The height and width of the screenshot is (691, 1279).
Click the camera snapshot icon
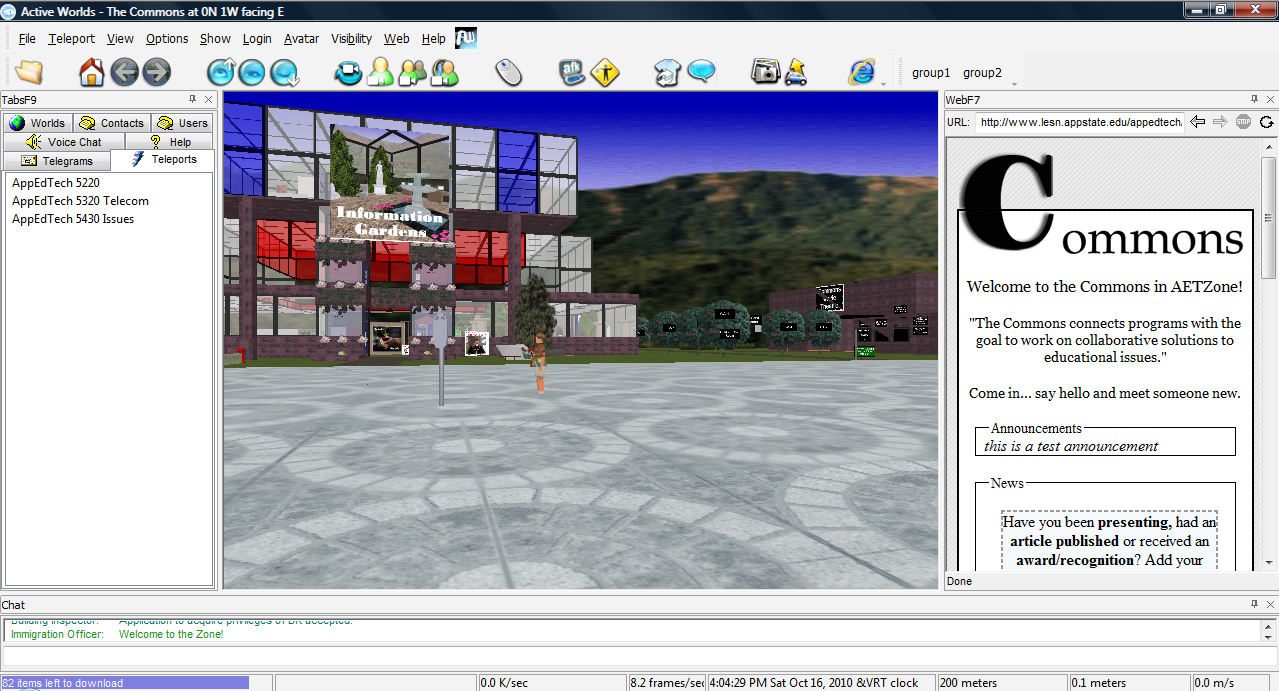(x=765, y=72)
